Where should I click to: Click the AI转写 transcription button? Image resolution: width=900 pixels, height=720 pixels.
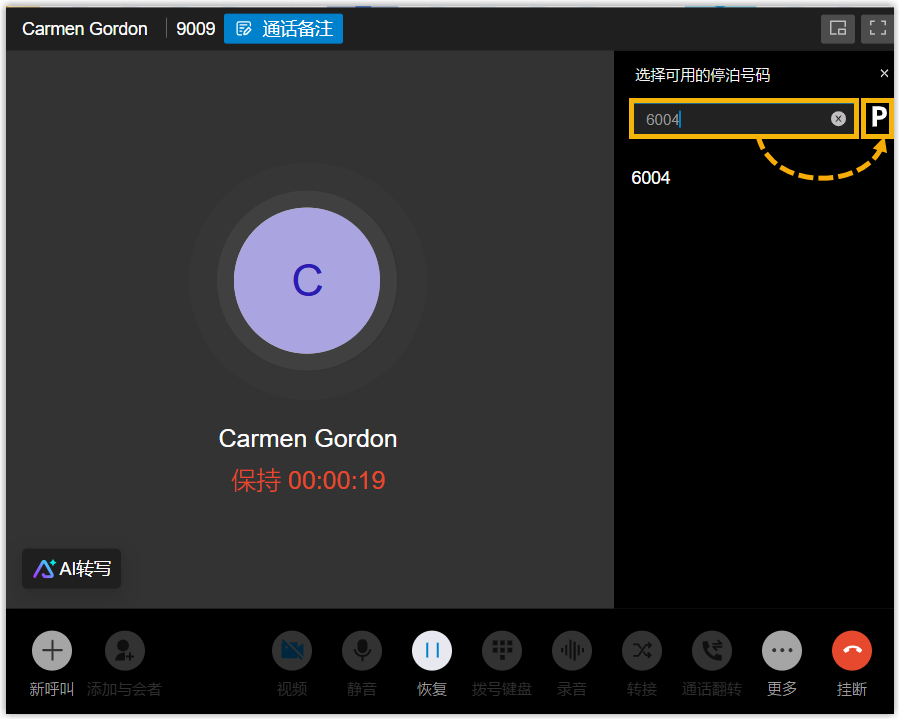(x=72, y=569)
